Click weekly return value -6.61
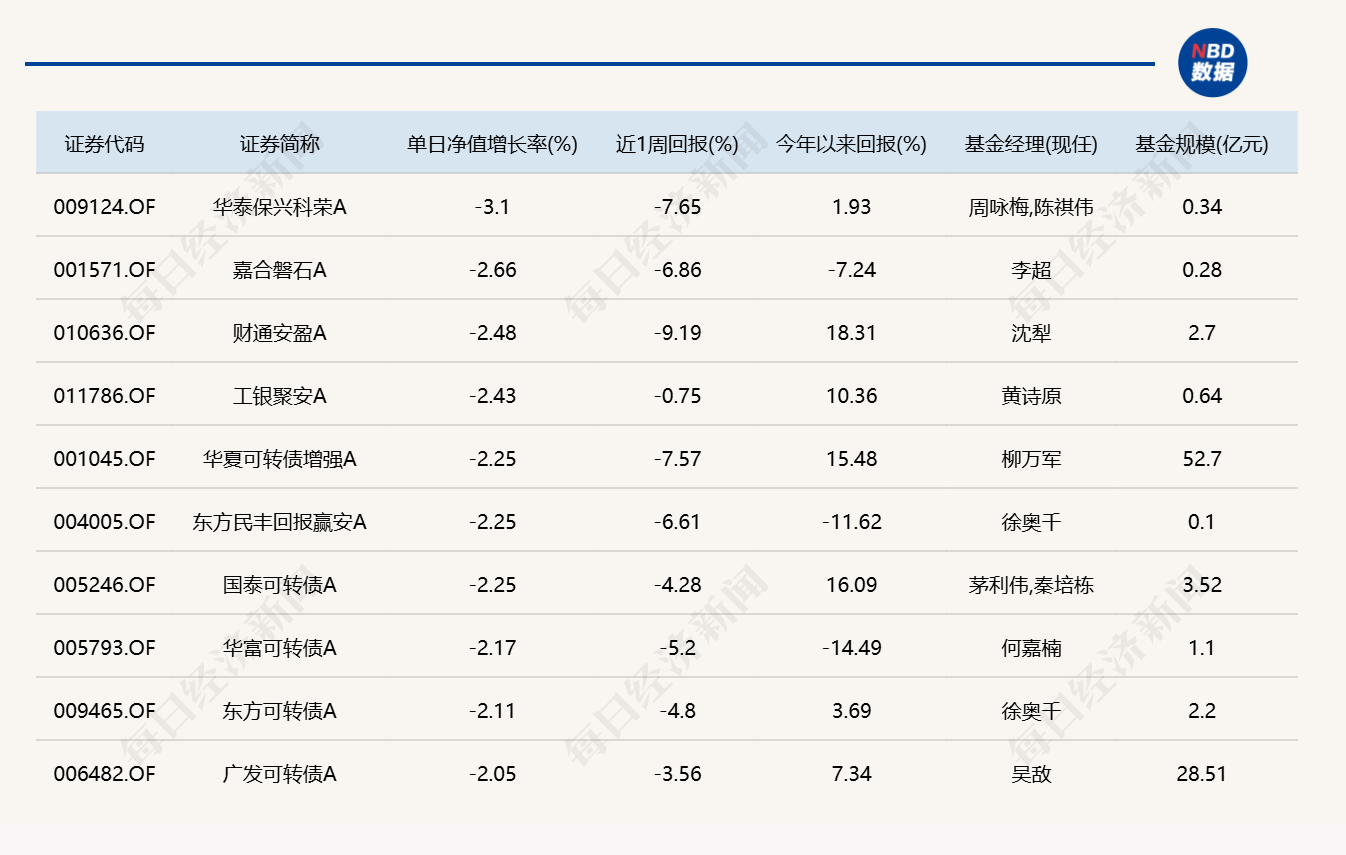Image resolution: width=1346 pixels, height=855 pixels. pos(677,522)
